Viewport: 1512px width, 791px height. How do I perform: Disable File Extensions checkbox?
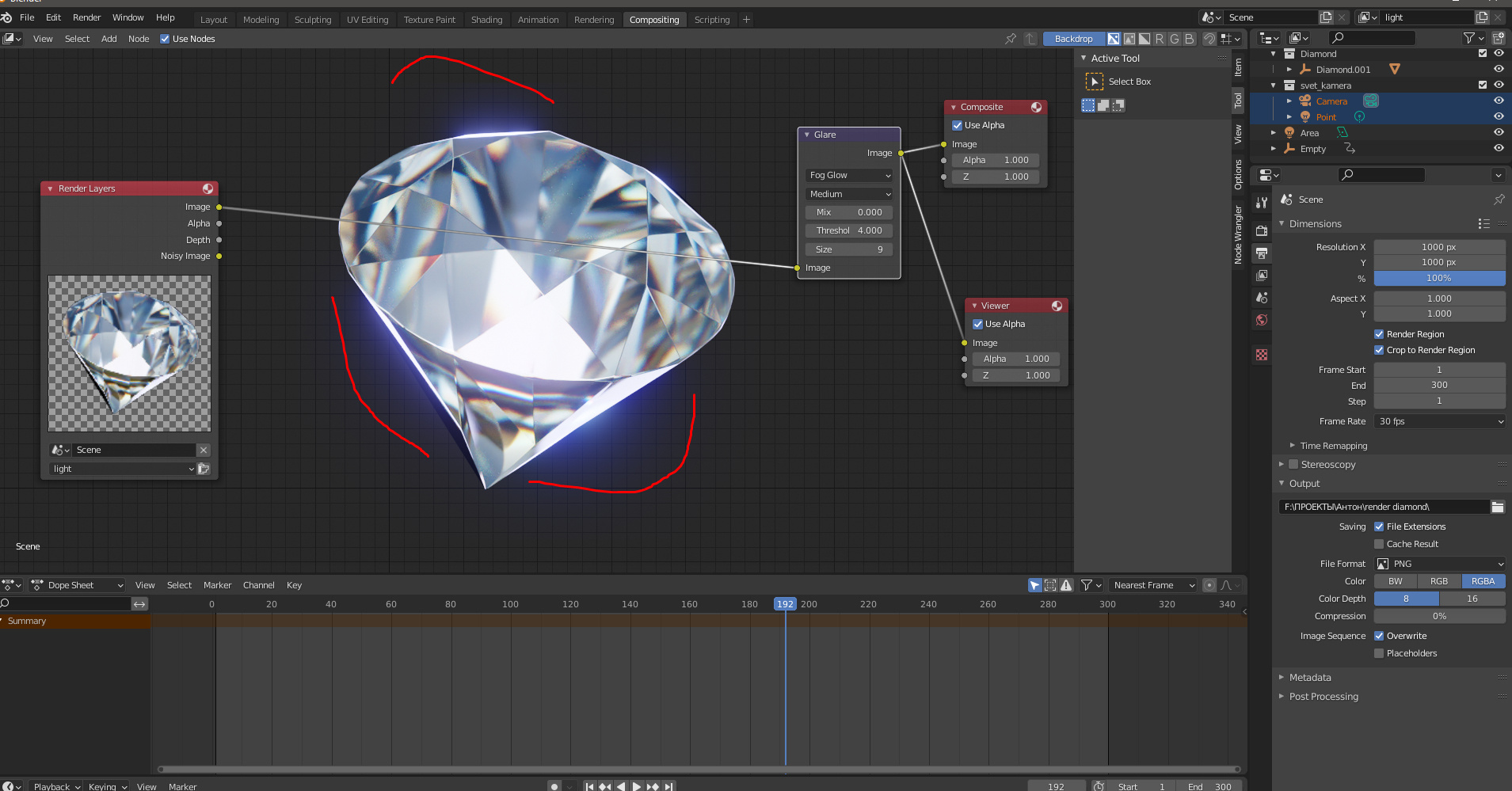coord(1379,527)
